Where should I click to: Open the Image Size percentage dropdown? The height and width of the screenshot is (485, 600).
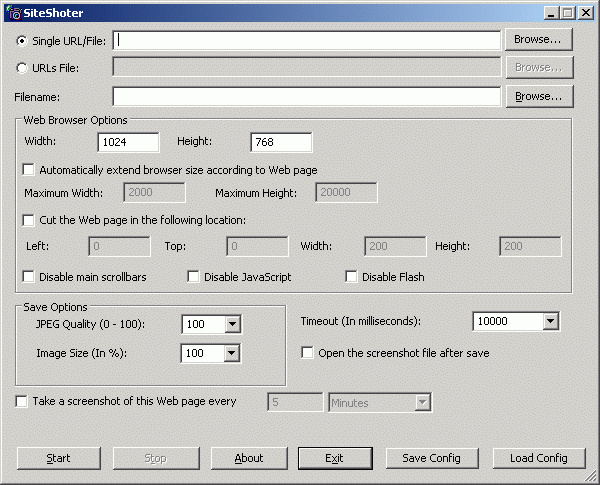(x=232, y=353)
